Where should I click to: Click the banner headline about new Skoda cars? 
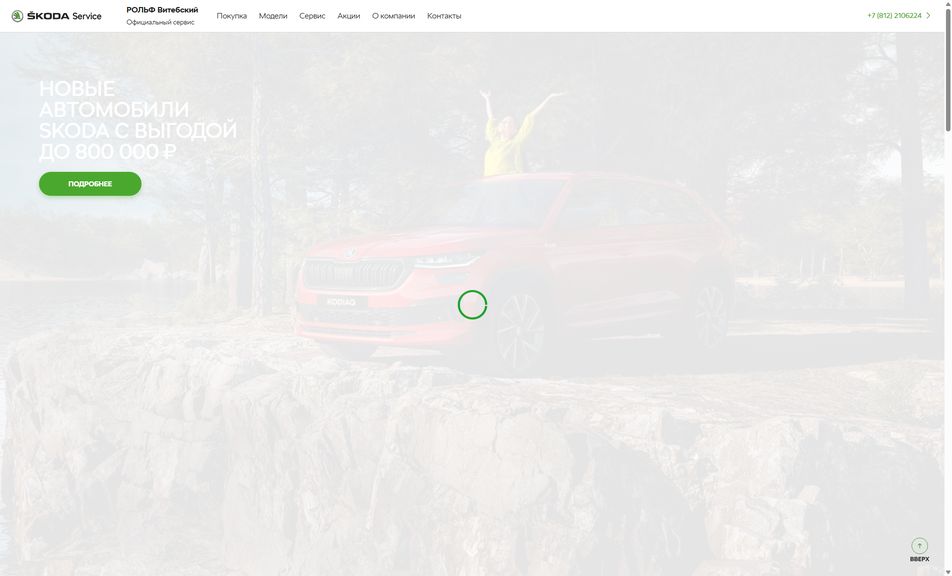click(138, 120)
